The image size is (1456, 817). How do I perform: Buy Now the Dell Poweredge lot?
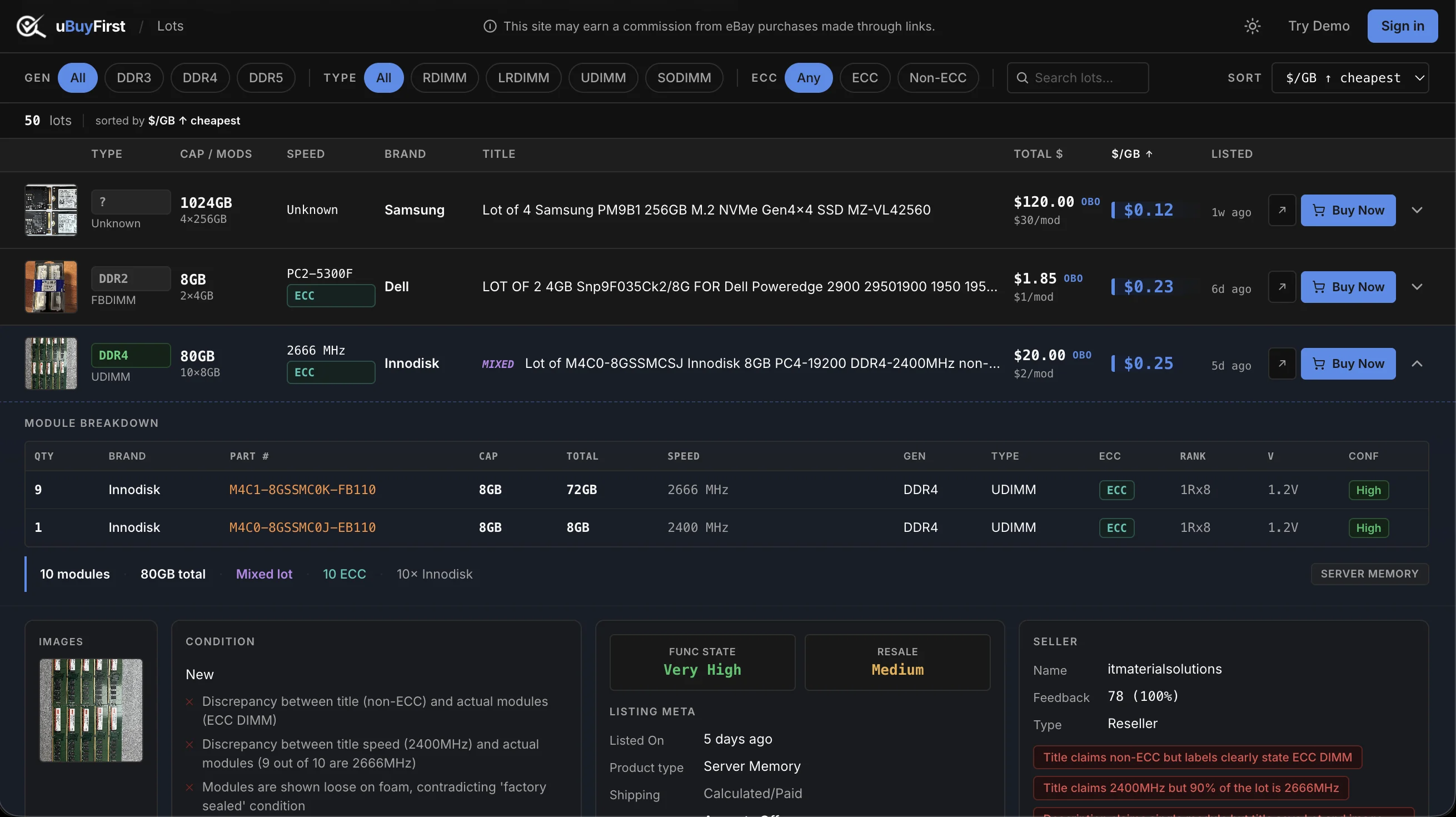(x=1348, y=287)
